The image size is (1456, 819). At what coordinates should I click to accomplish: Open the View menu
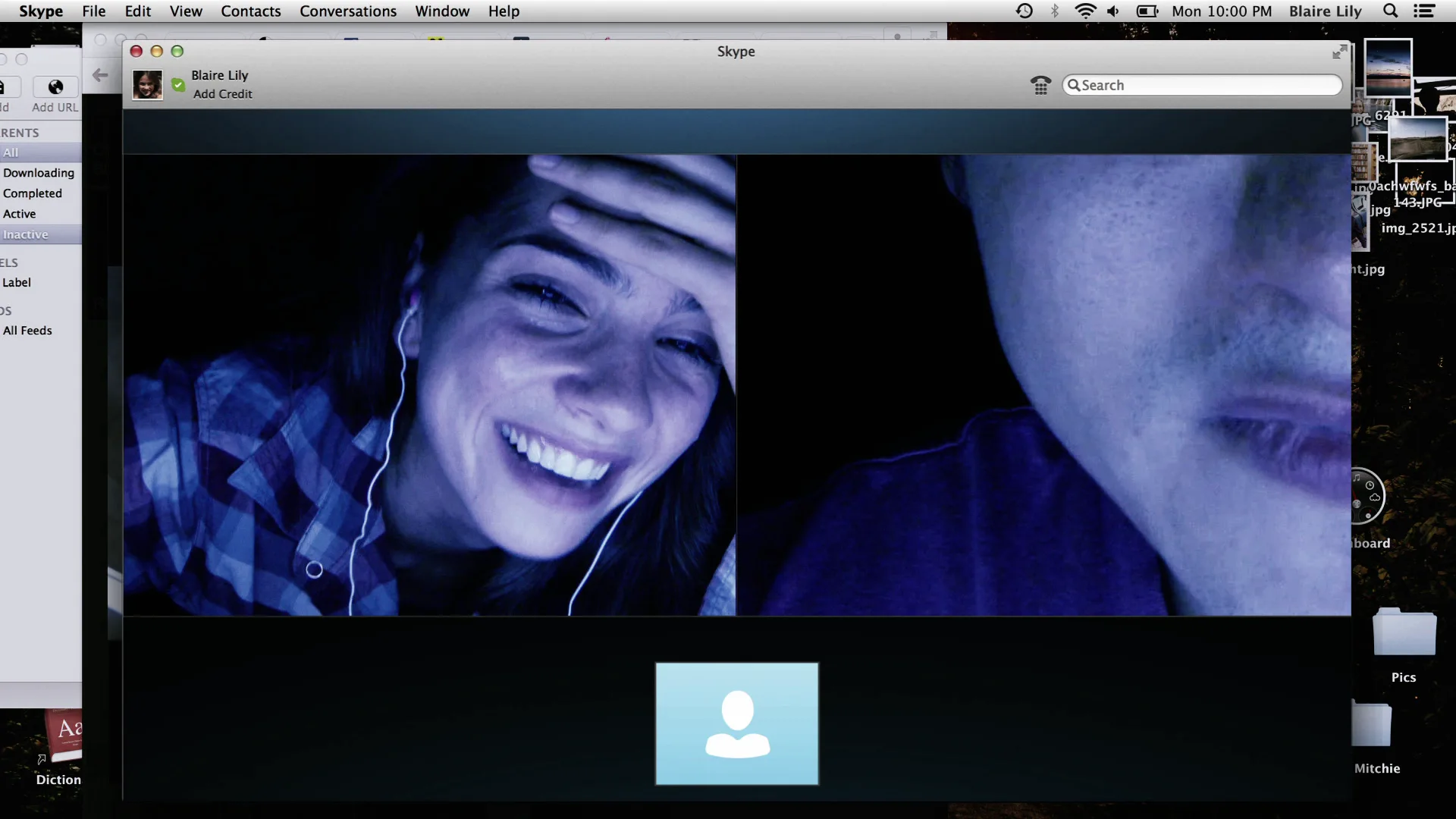[186, 11]
